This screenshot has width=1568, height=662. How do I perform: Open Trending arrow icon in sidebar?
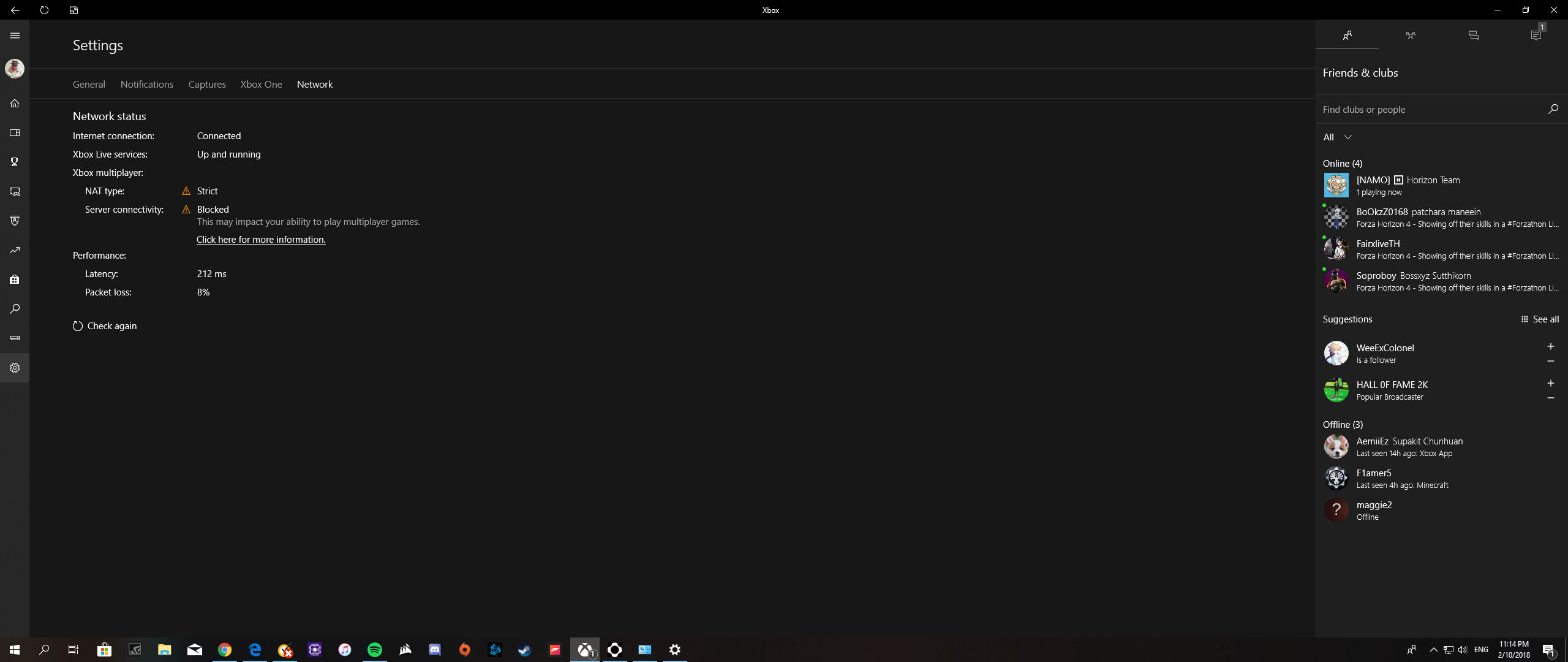[15, 250]
